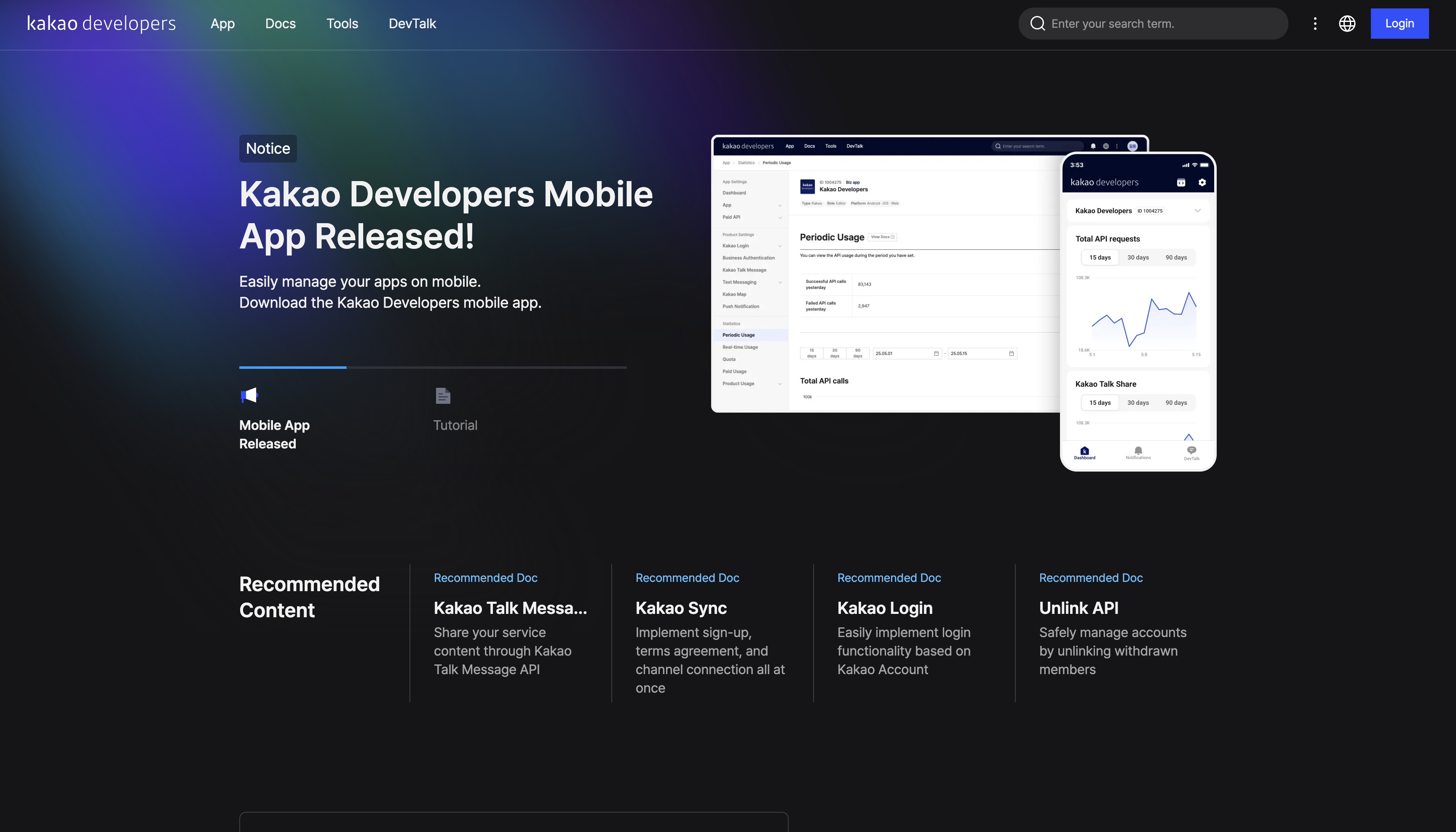Select 30 days for Total API requests
Image resolution: width=1456 pixels, height=832 pixels.
[1137, 257]
